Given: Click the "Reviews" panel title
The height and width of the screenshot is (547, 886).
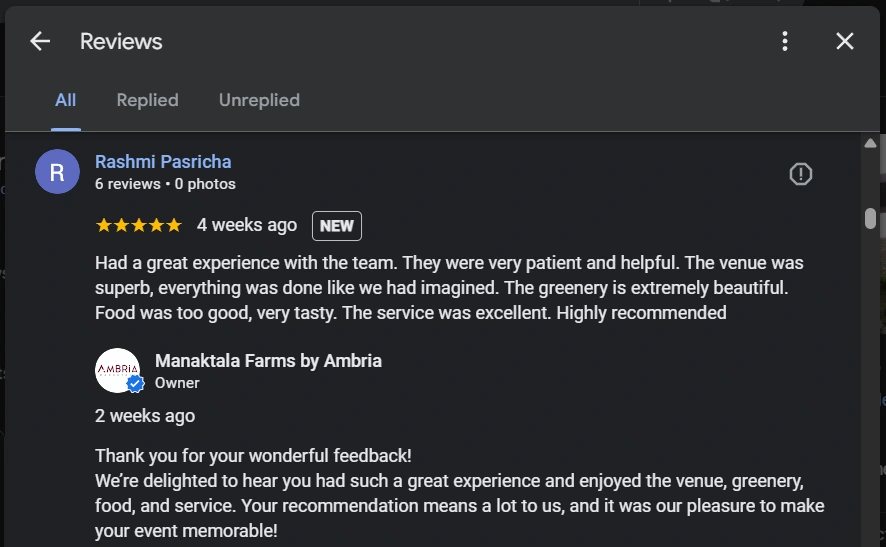Looking at the screenshot, I should tap(121, 41).
